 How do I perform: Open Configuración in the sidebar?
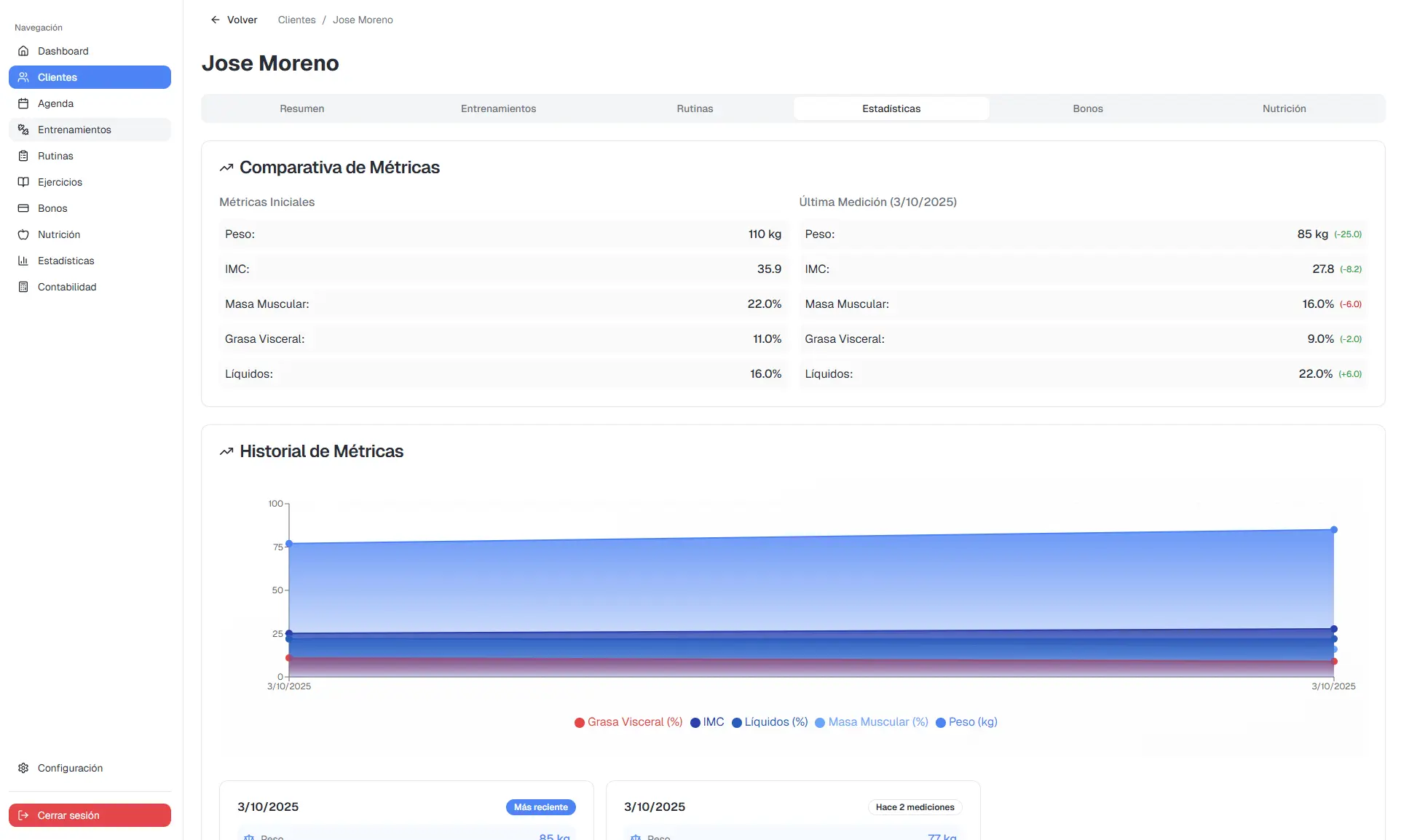[x=90, y=768]
